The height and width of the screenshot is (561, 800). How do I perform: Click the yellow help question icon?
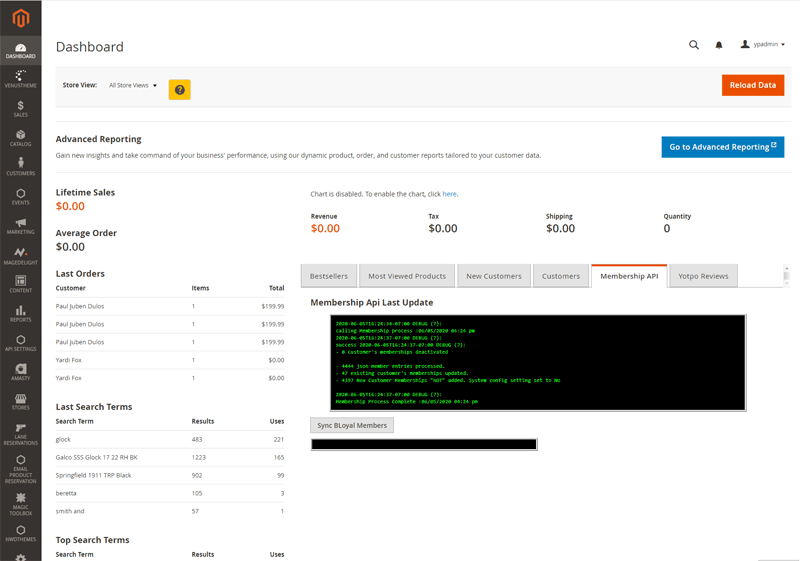(x=179, y=90)
